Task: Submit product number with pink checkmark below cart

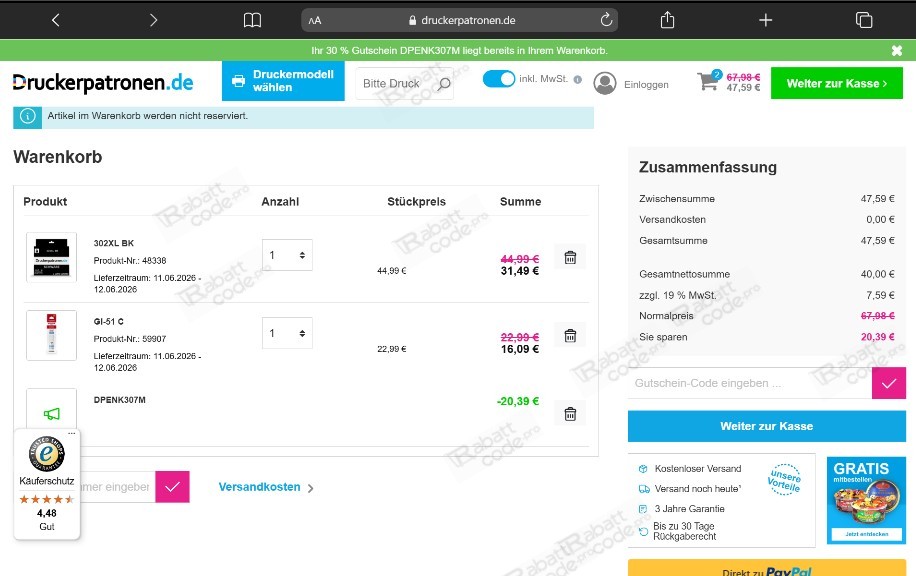Action: pos(172,487)
